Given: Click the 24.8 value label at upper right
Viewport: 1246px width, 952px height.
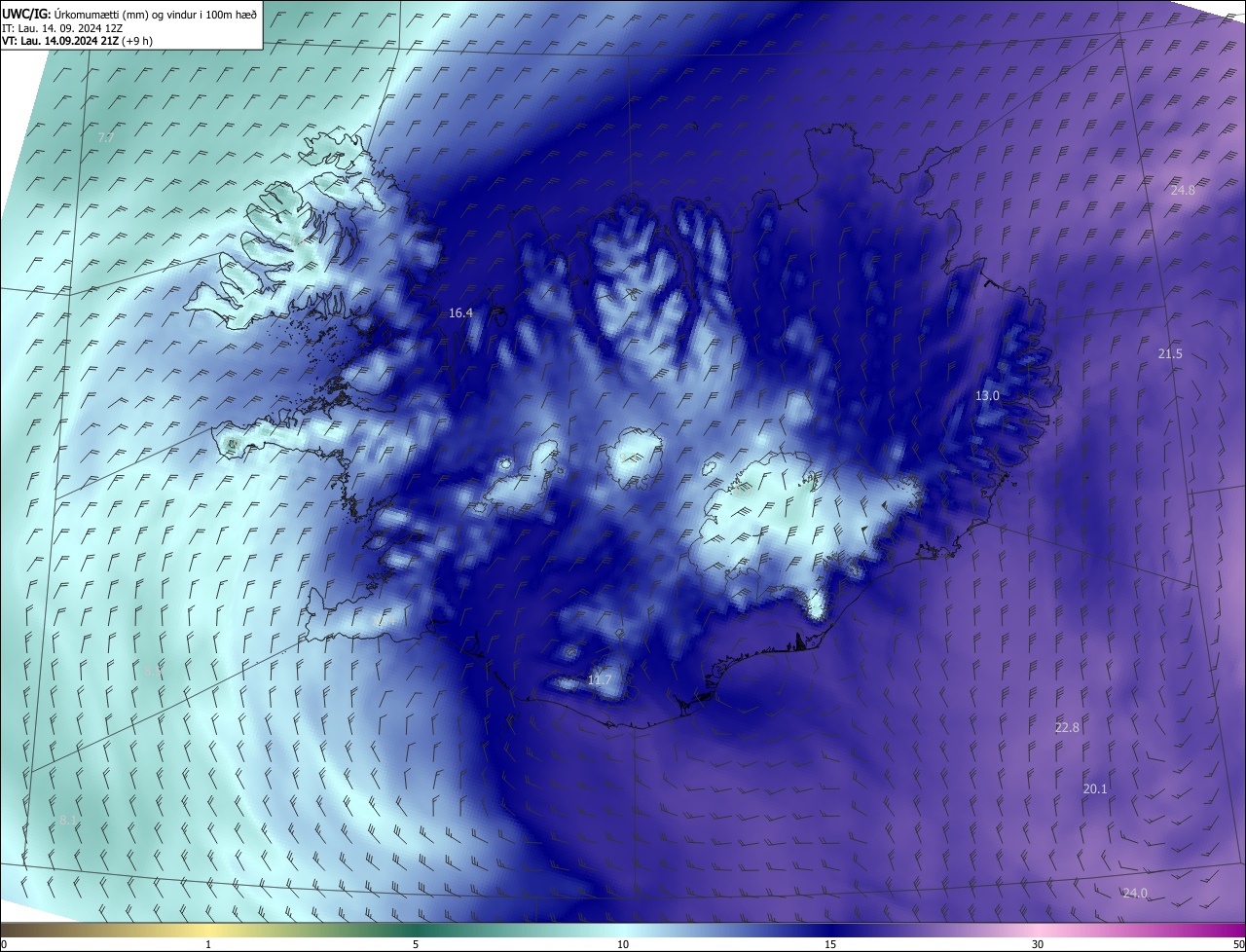Looking at the screenshot, I should click(x=1183, y=191).
